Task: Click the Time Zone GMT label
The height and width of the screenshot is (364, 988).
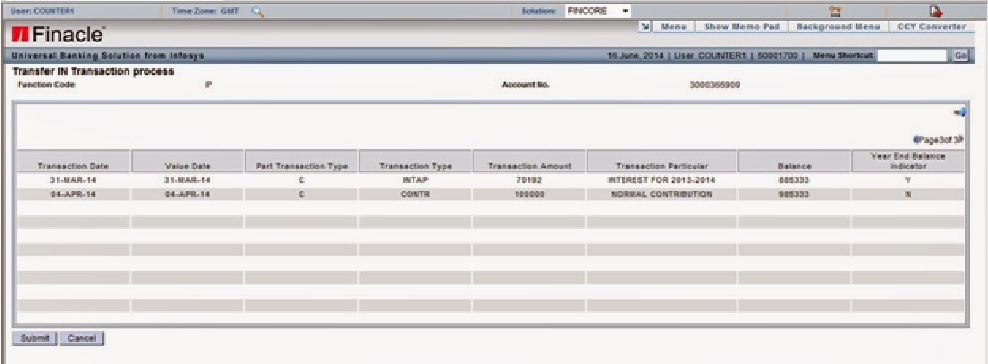Action: click(x=205, y=11)
